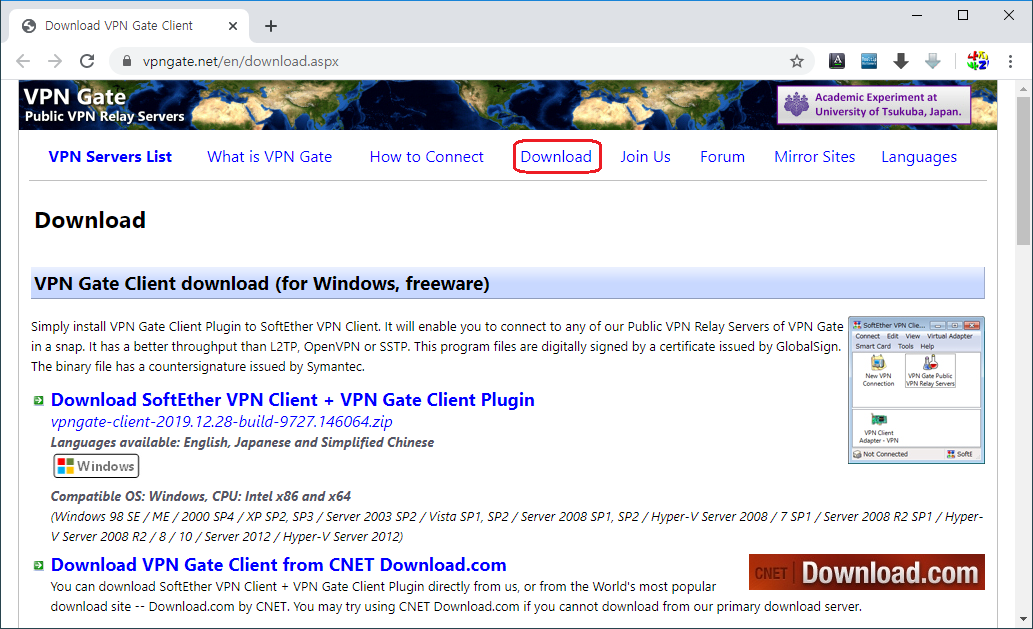Open the gray download arrow extension
The width and height of the screenshot is (1033, 629).
click(x=932, y=61)
